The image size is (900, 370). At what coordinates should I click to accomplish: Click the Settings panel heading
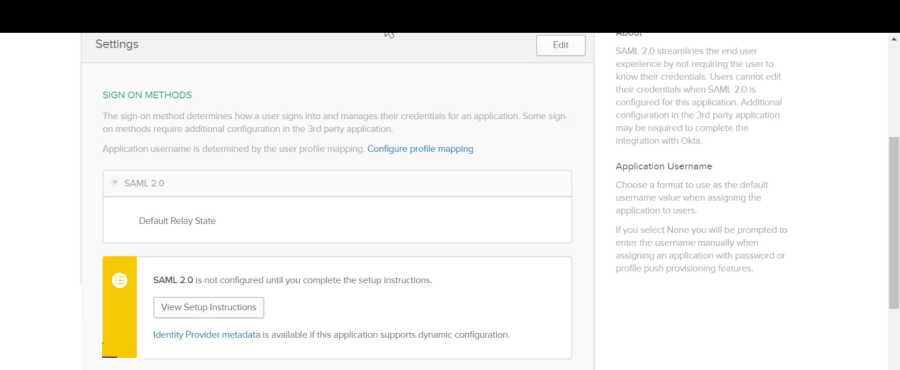pyautogui.click(x=117, y=44)
